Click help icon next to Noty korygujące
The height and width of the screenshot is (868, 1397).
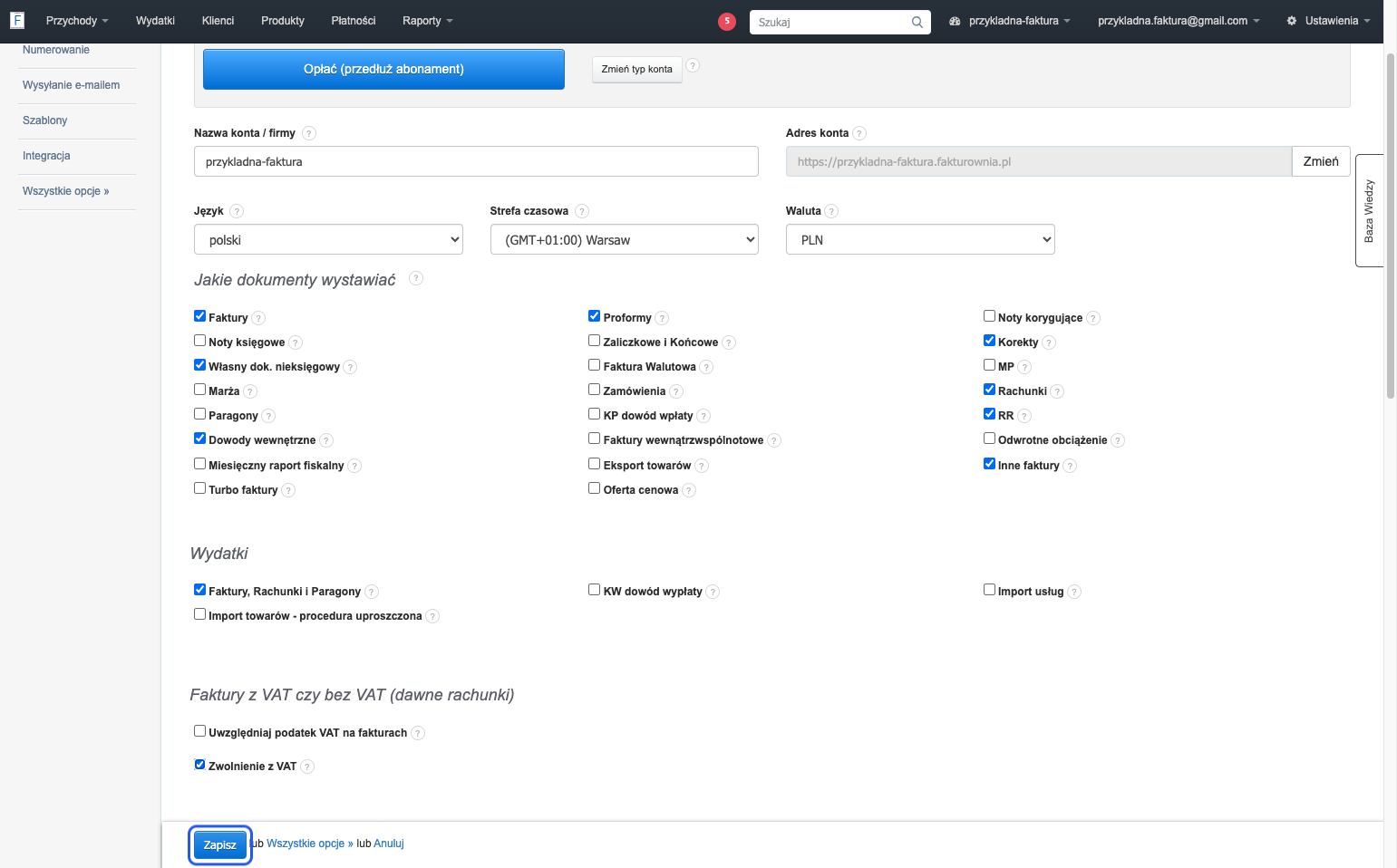(1093, 318)
